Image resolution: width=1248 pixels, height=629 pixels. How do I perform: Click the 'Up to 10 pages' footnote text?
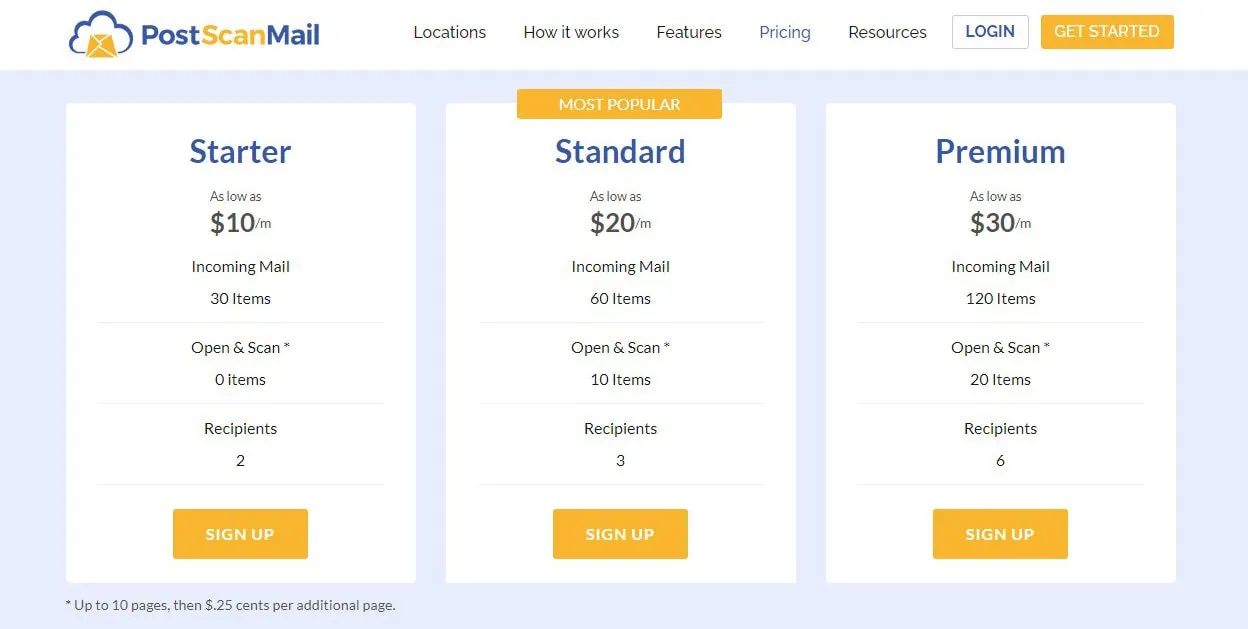(x=230, y=605)
